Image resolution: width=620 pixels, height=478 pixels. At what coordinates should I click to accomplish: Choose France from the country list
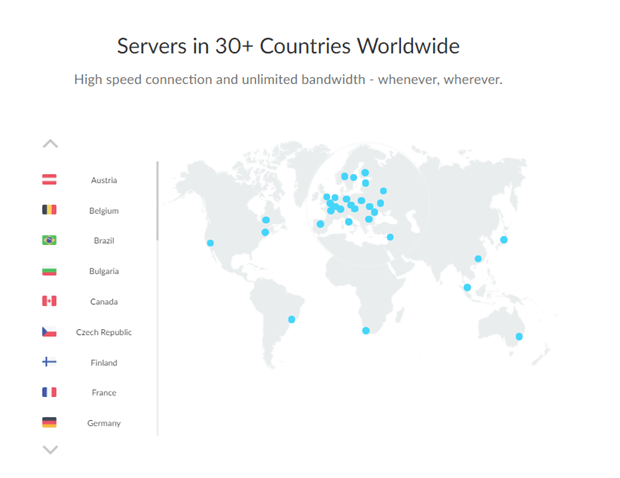click(x=104, y=393)
